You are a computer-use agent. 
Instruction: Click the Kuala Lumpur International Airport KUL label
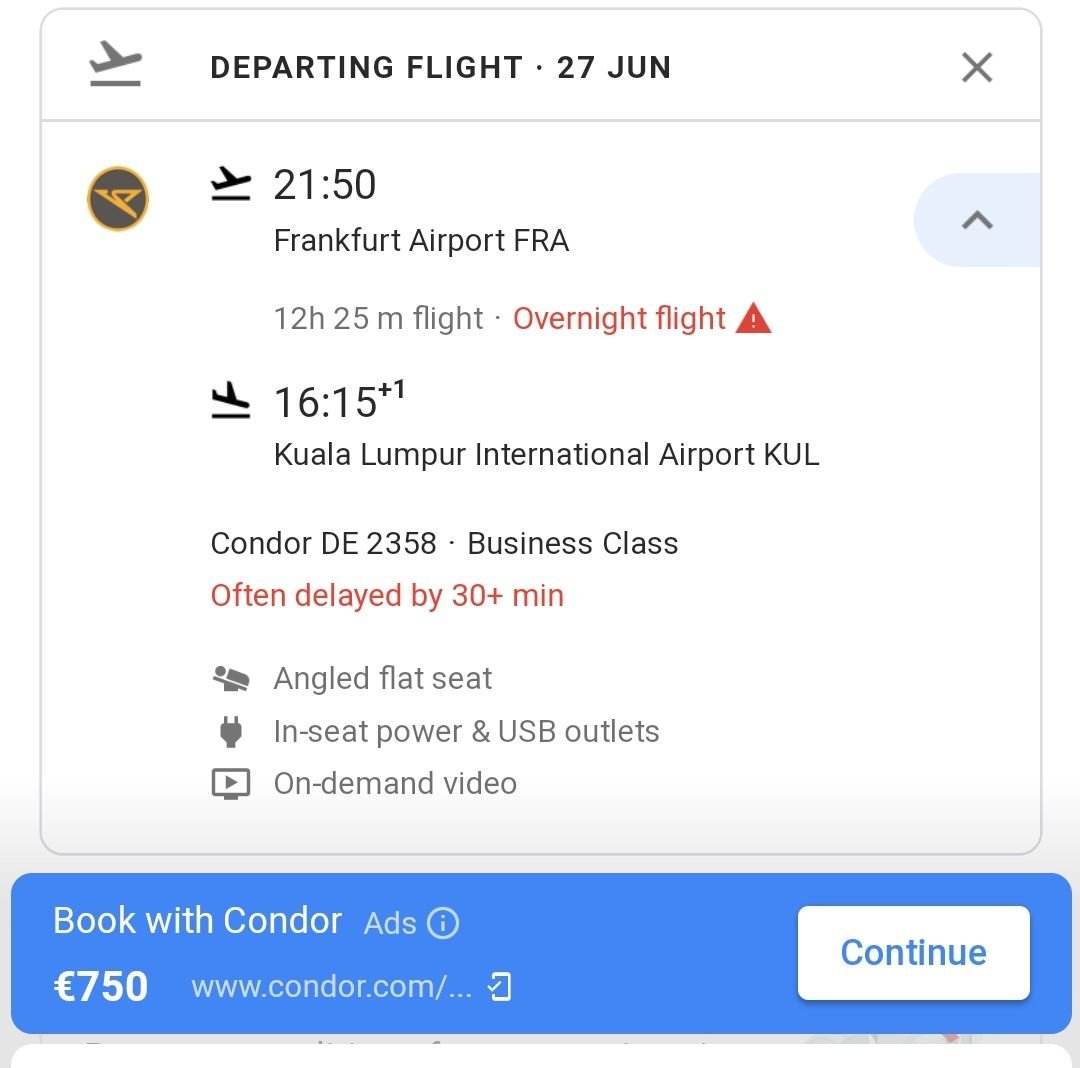coord(547,454)
